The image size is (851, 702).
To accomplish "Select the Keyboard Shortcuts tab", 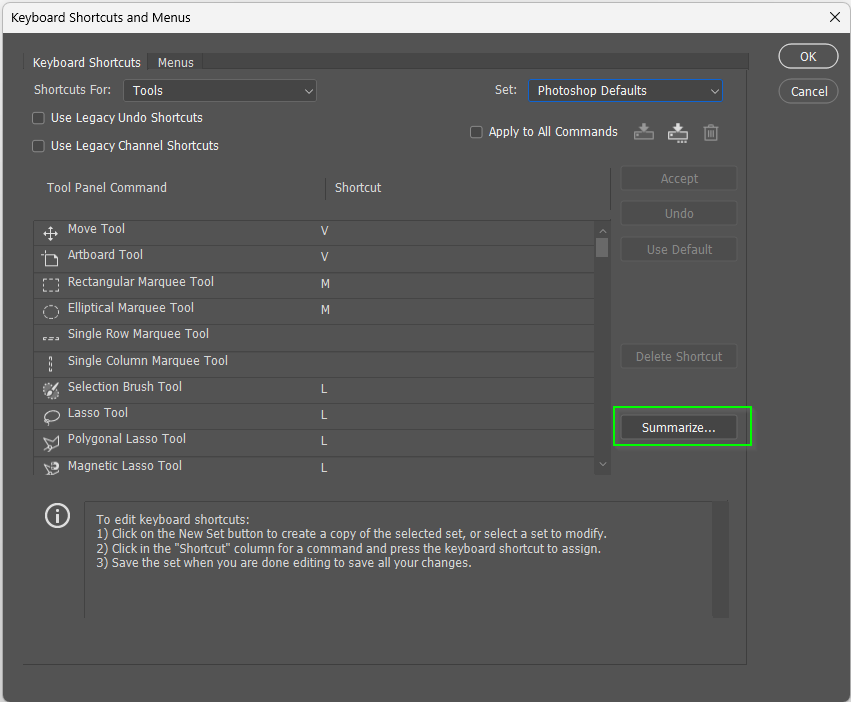I will [86, 62].
